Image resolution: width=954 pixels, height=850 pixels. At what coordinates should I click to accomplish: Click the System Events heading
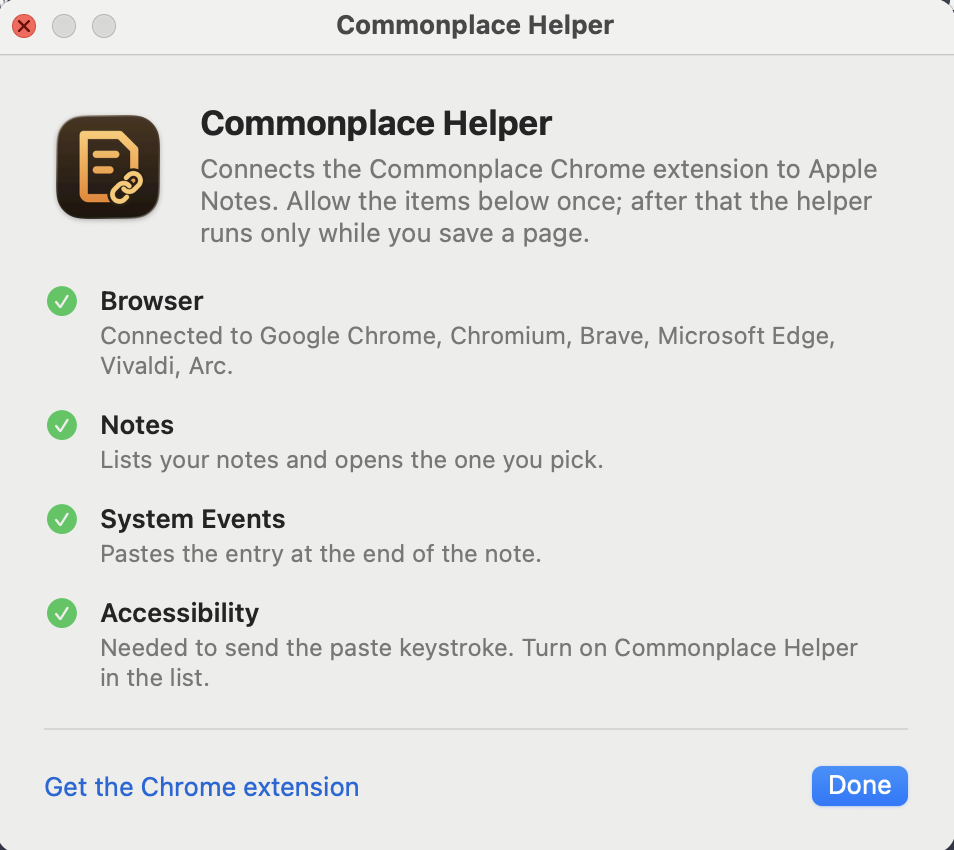[x=193, y=519]
